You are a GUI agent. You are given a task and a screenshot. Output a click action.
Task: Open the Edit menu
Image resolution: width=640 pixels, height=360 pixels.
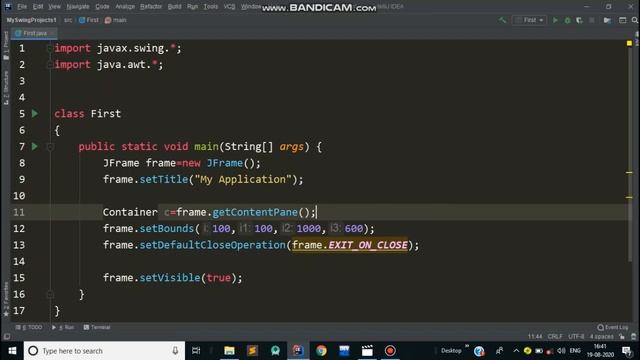pos(38,7)
